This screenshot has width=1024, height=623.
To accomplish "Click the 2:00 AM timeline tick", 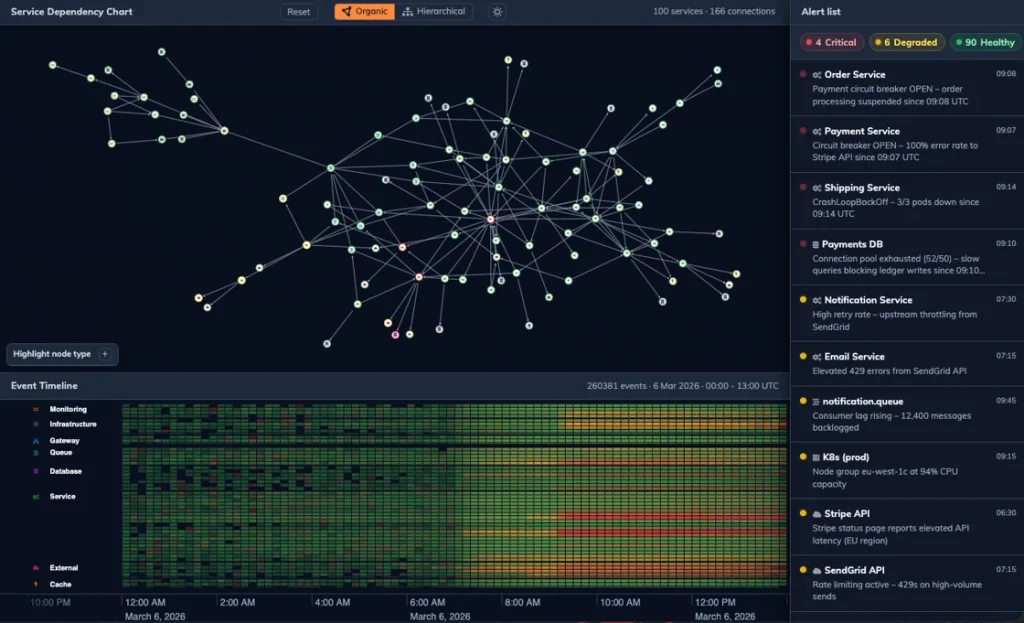I will pyautogui.click(x=237, y=603).
